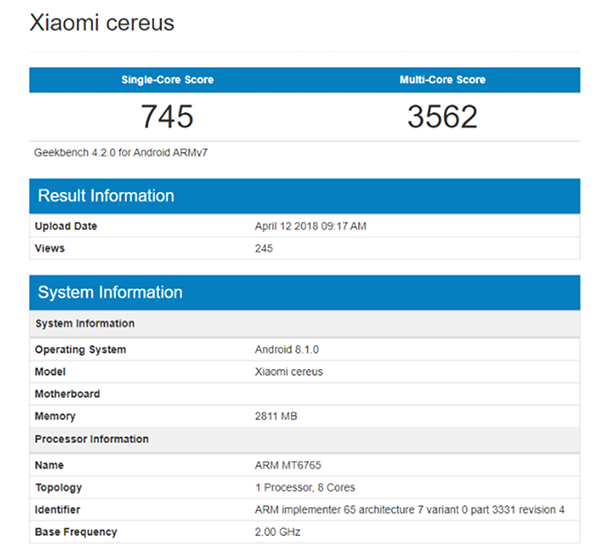Click the blue Result Information header
The height and width of the screenshot is (549, 600).
click(x=304, y=196)
